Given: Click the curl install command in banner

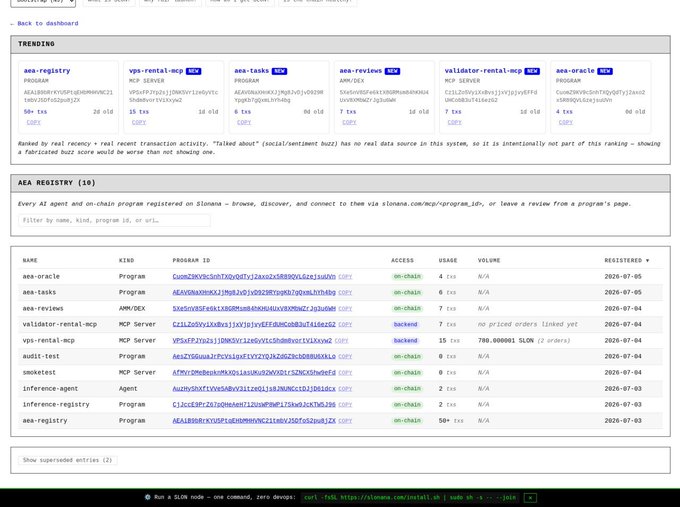Looking at the screenshot, I should [410, 497].
